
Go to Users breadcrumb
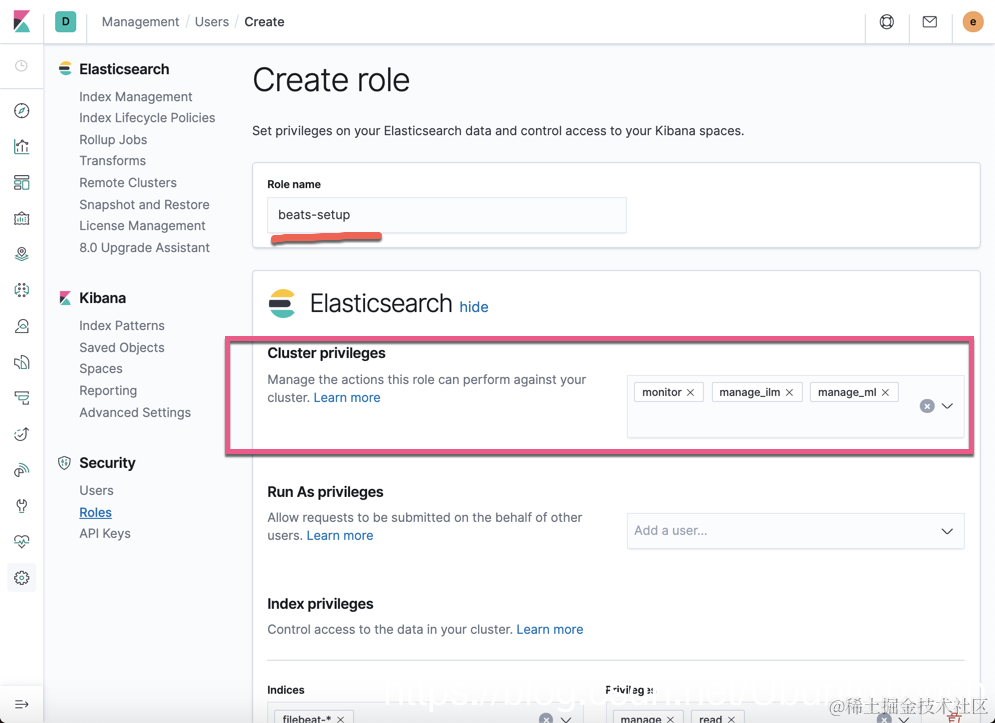tap(211, 22)
